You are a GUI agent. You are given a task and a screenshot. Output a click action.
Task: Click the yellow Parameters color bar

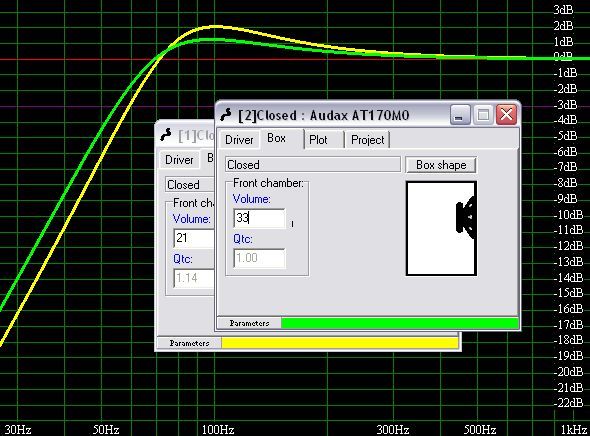click(x=340, y=343)
